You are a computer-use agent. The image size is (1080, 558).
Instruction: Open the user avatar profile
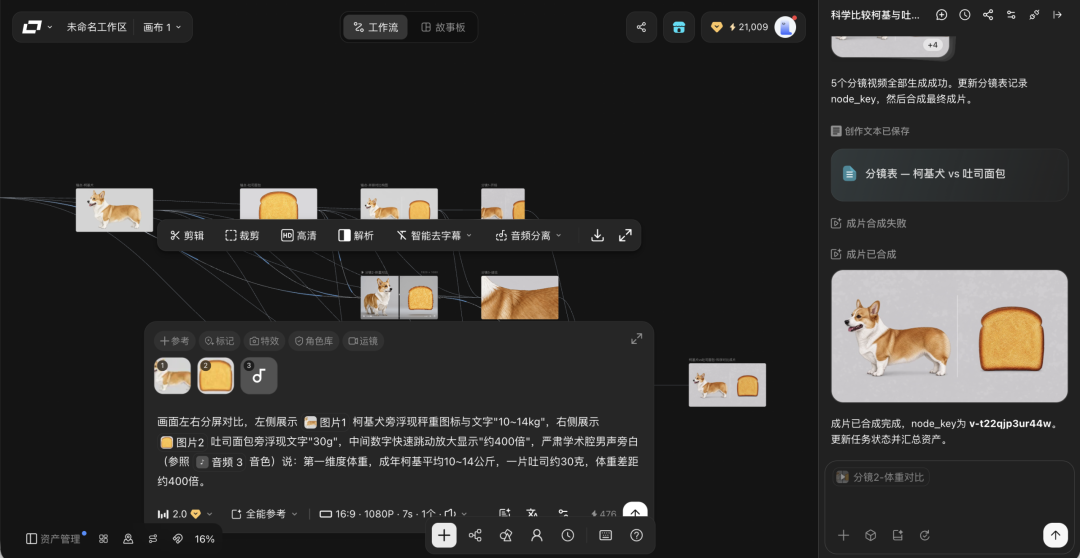pyautogui.click(x=785, y=28)
